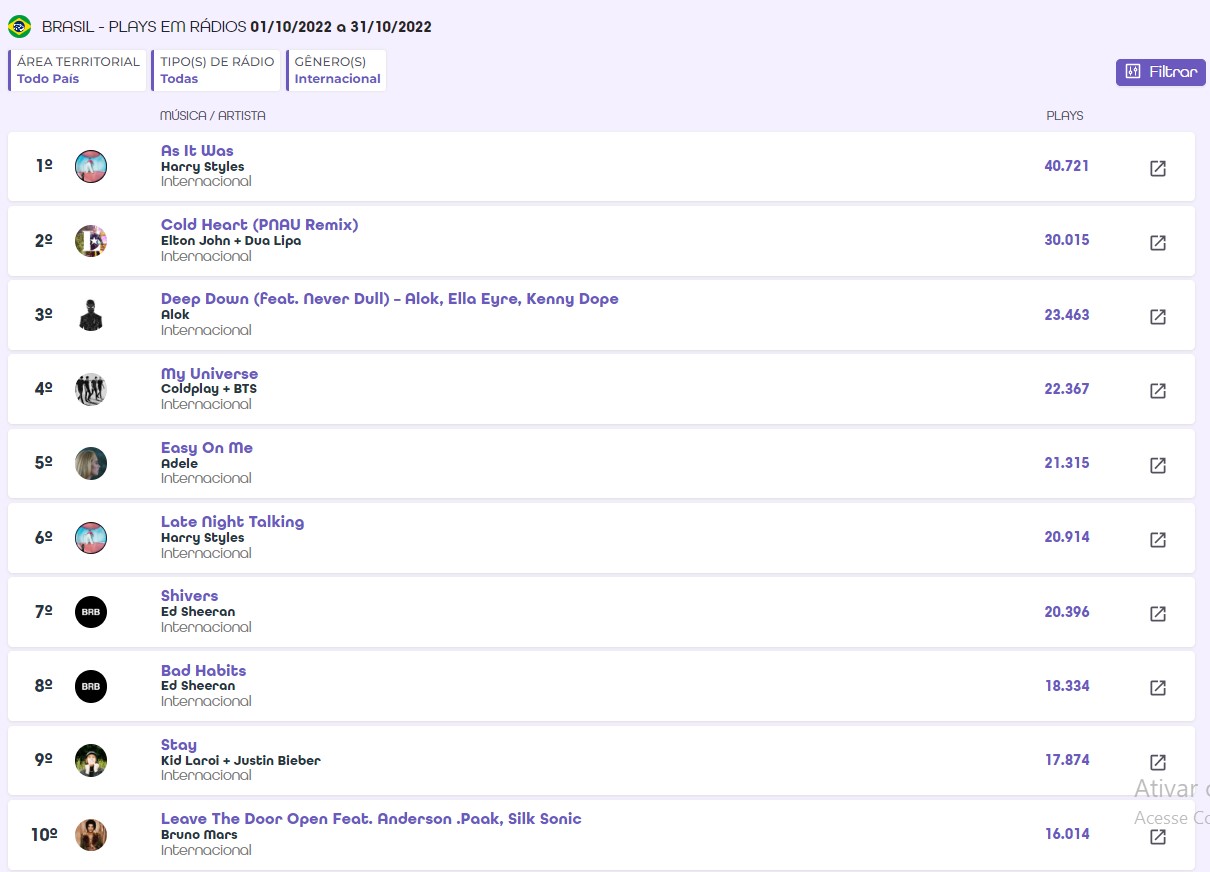
Task: Click the Easy On Me cover thumbnail
Action: [x=91, y=463]
